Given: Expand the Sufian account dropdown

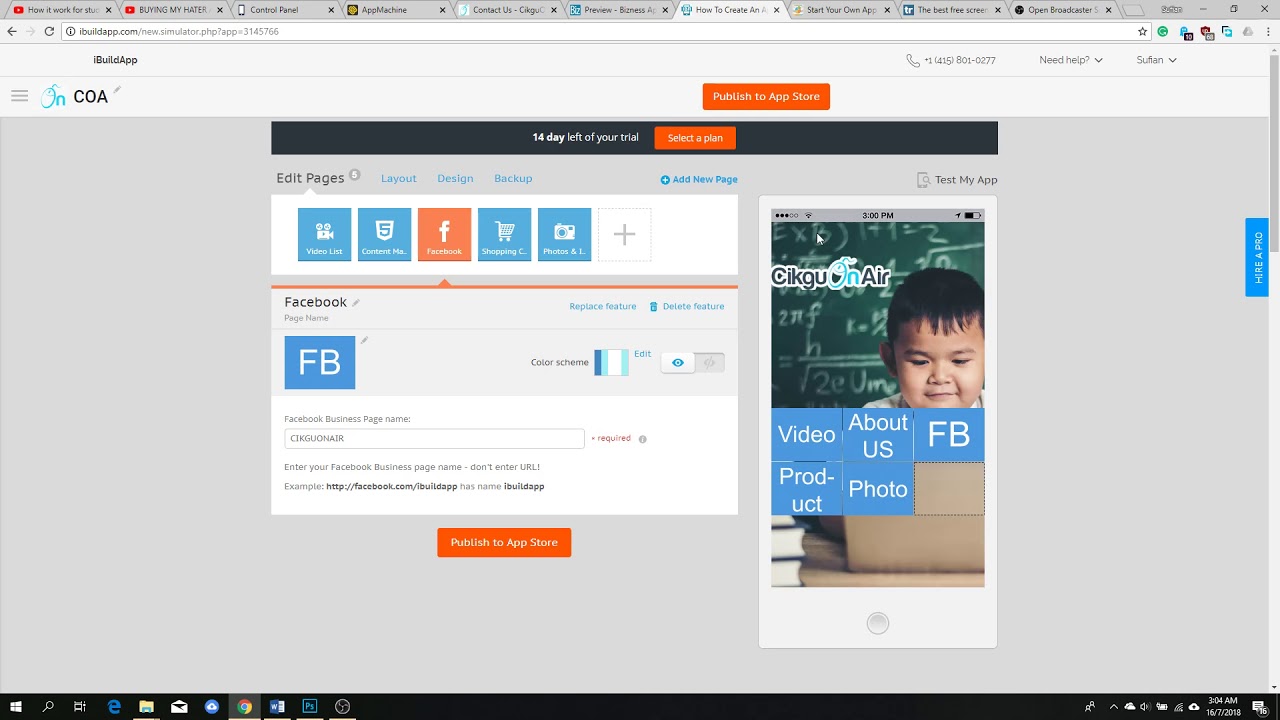Looking at the screenshot, I should coord(1156,60).
